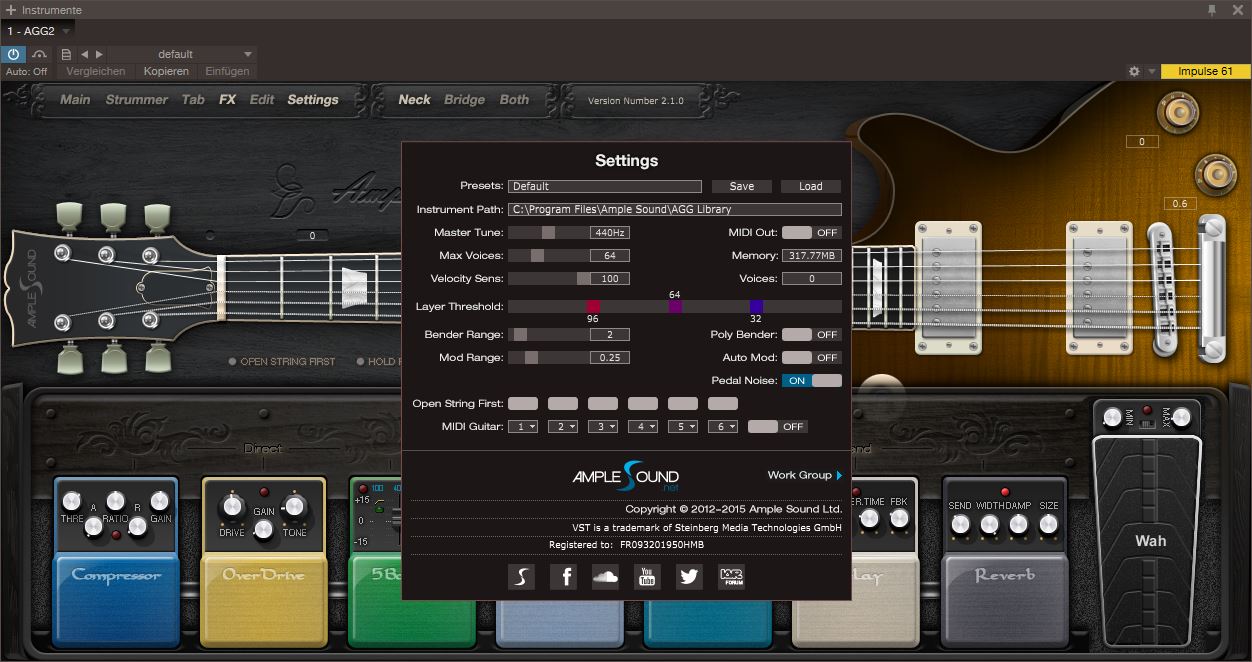
Task: Click the Compressor GAIN knob
Action: click(160, 501)
